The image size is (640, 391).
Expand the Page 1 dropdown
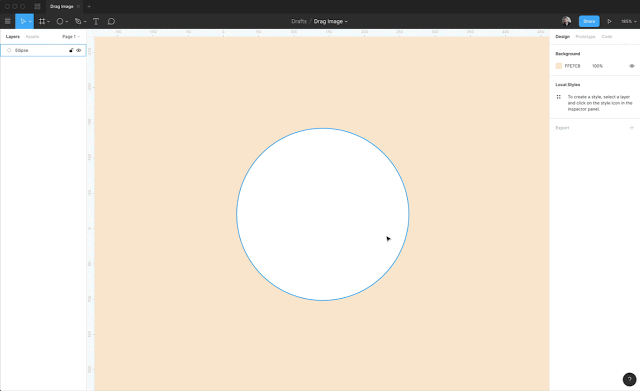tap(71, 36)
